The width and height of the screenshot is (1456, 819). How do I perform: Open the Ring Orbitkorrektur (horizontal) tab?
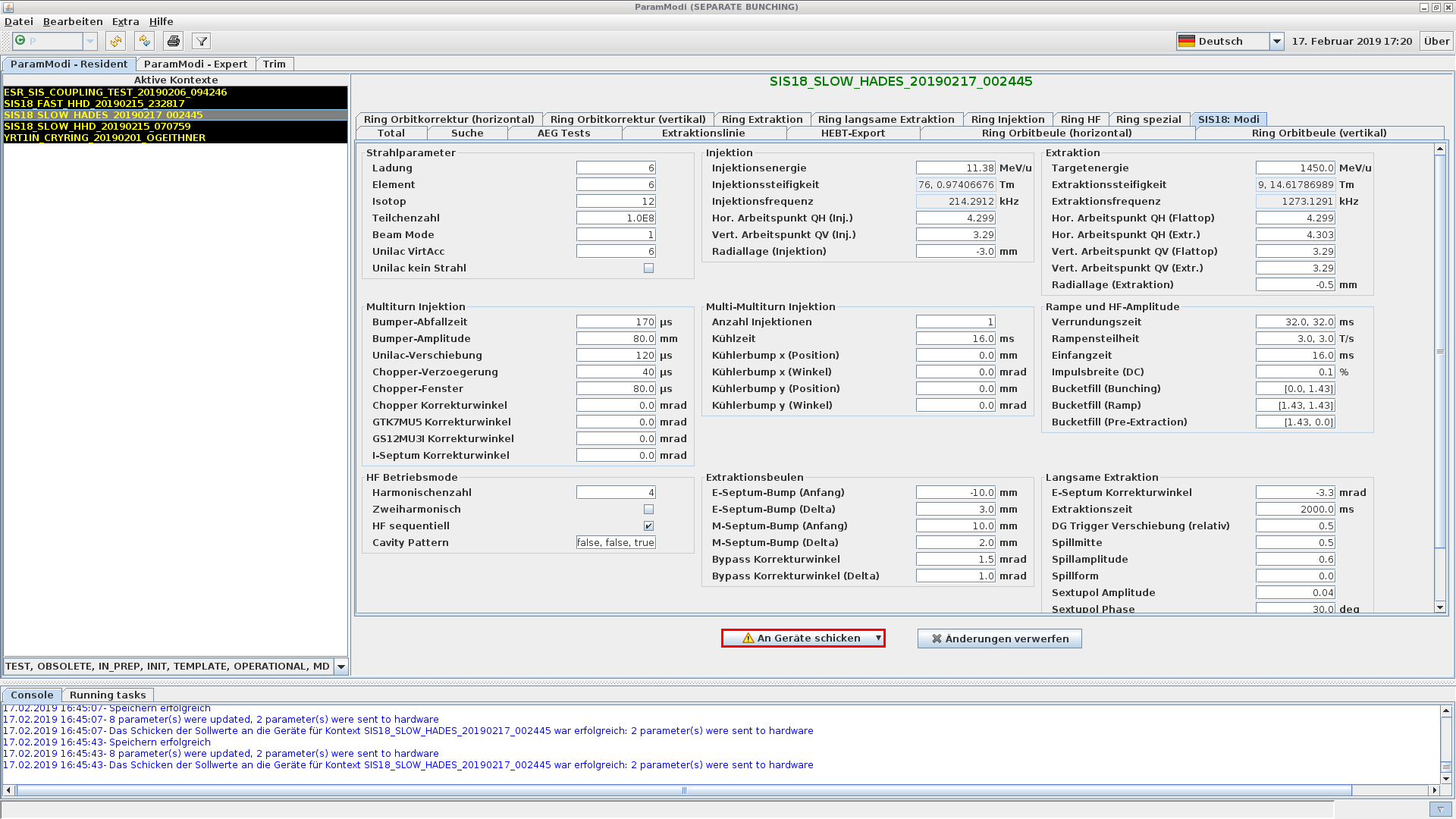(449, 119)
